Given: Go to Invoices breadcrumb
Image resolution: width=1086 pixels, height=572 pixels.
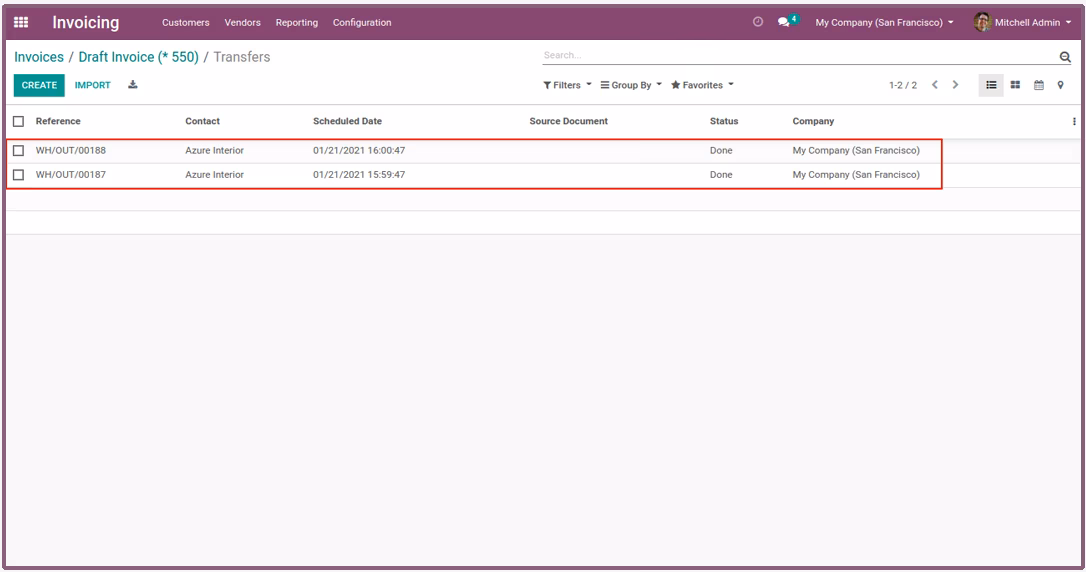Looking at the screenshot, I should tap(39, 57).
